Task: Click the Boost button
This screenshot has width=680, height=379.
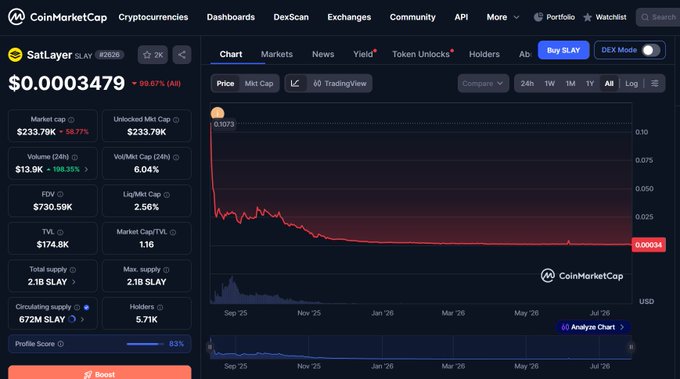Action: tap(99, 372)
